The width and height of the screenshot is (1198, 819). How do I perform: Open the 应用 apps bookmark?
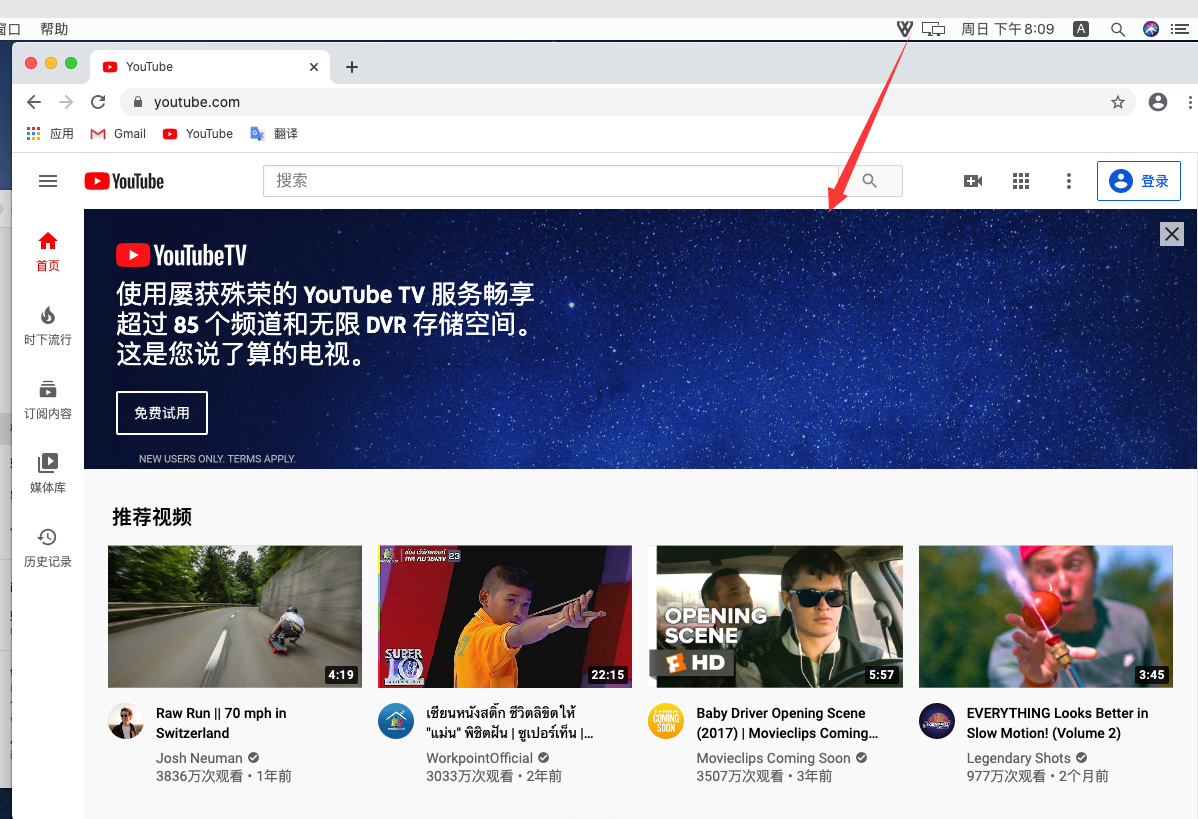point(50,134)
